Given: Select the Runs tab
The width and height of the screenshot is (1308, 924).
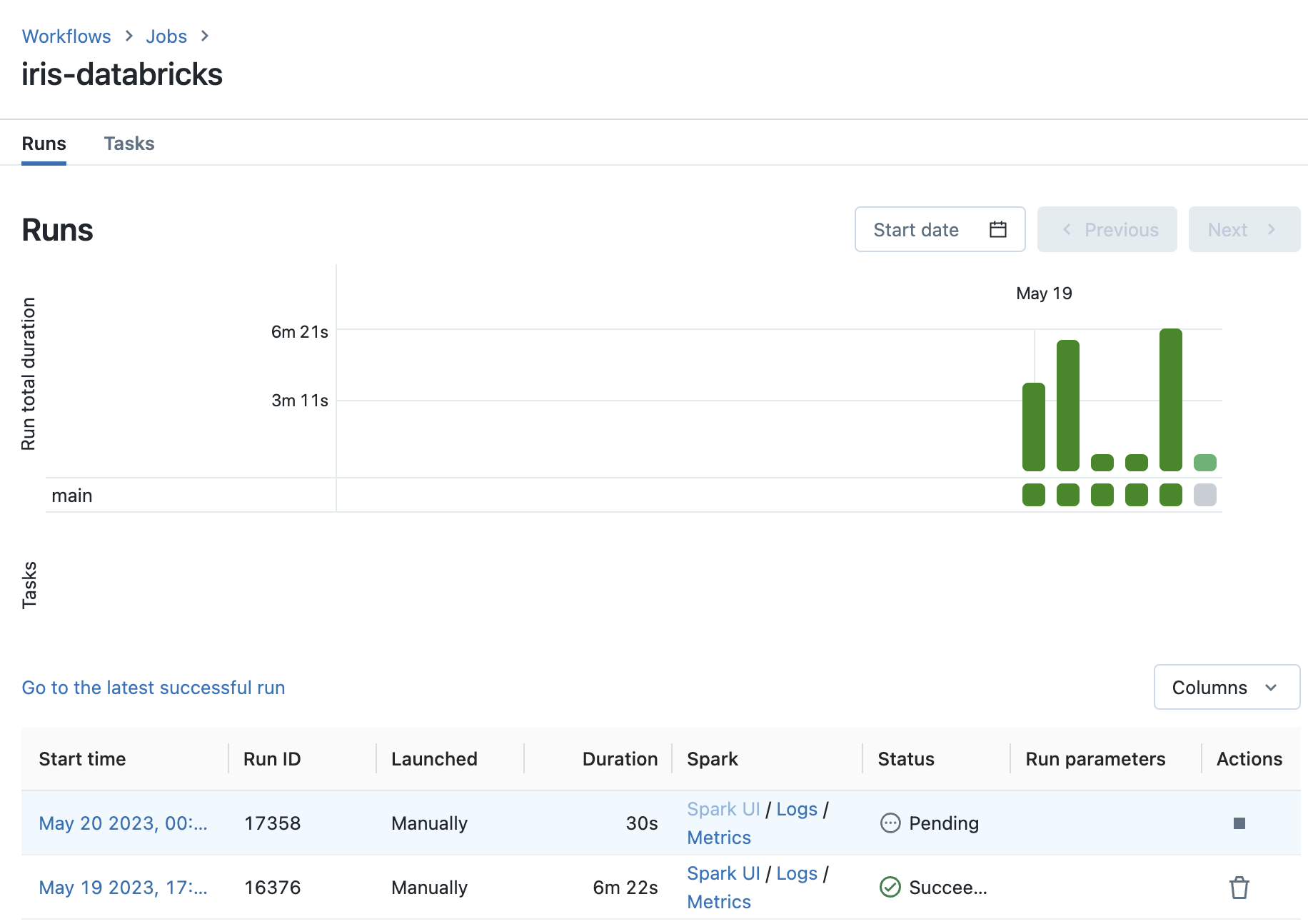Looking at the screenshot, I should tap(44, 143).
